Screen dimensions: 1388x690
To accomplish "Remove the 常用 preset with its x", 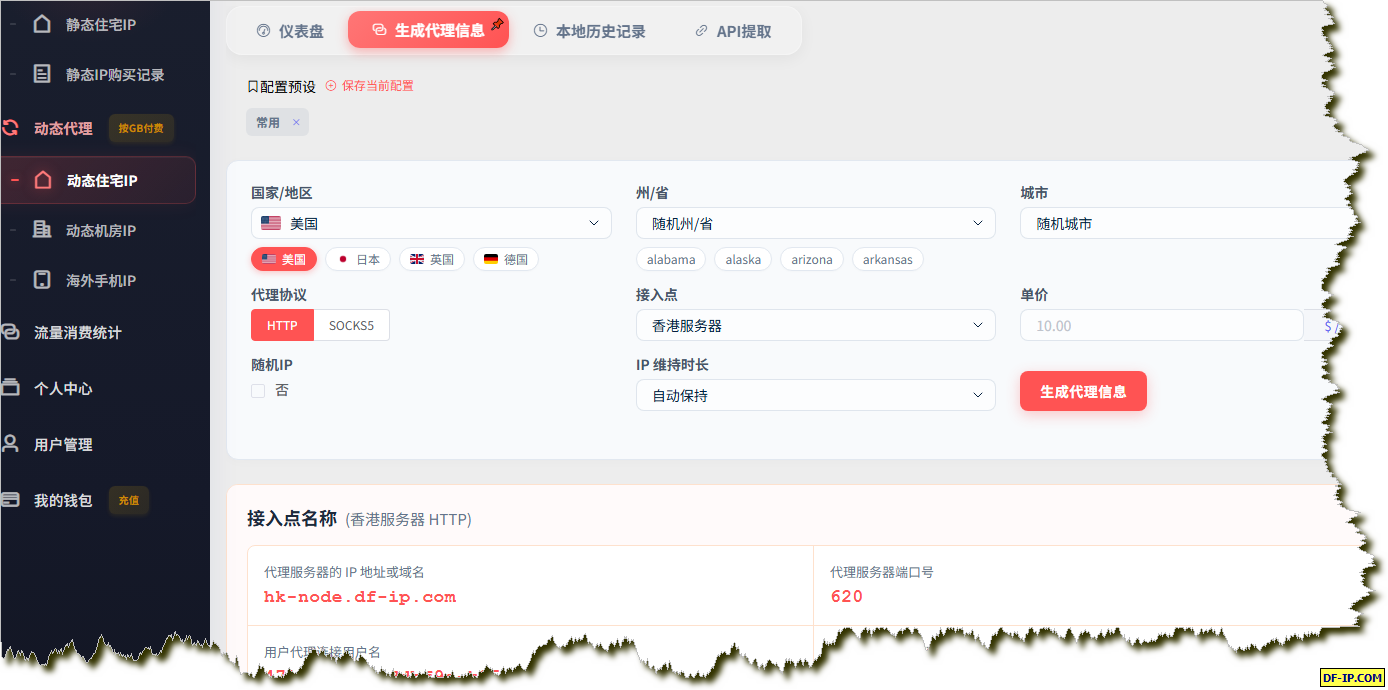I will (x=296, y=122).
